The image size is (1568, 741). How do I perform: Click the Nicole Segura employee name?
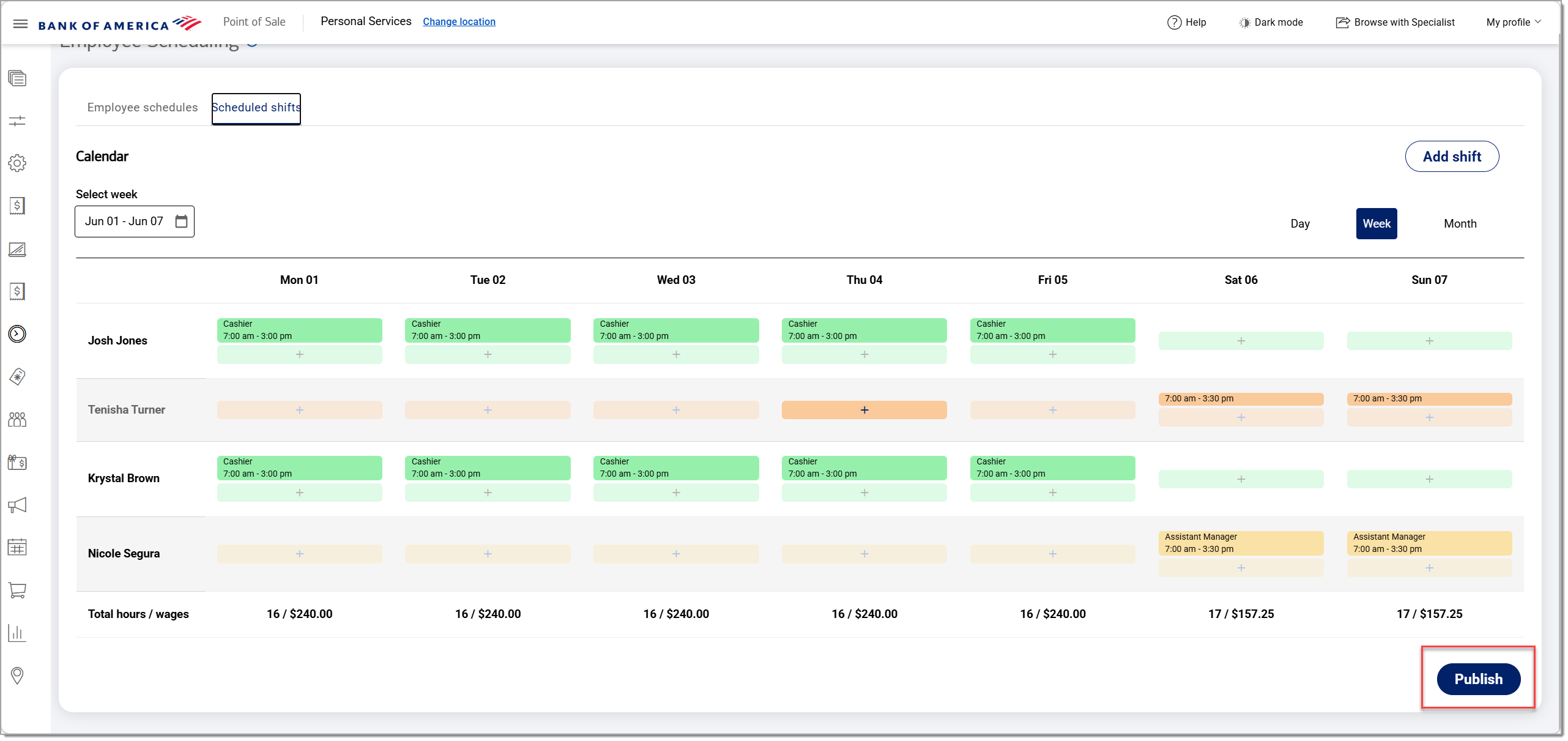pos(124,554)
